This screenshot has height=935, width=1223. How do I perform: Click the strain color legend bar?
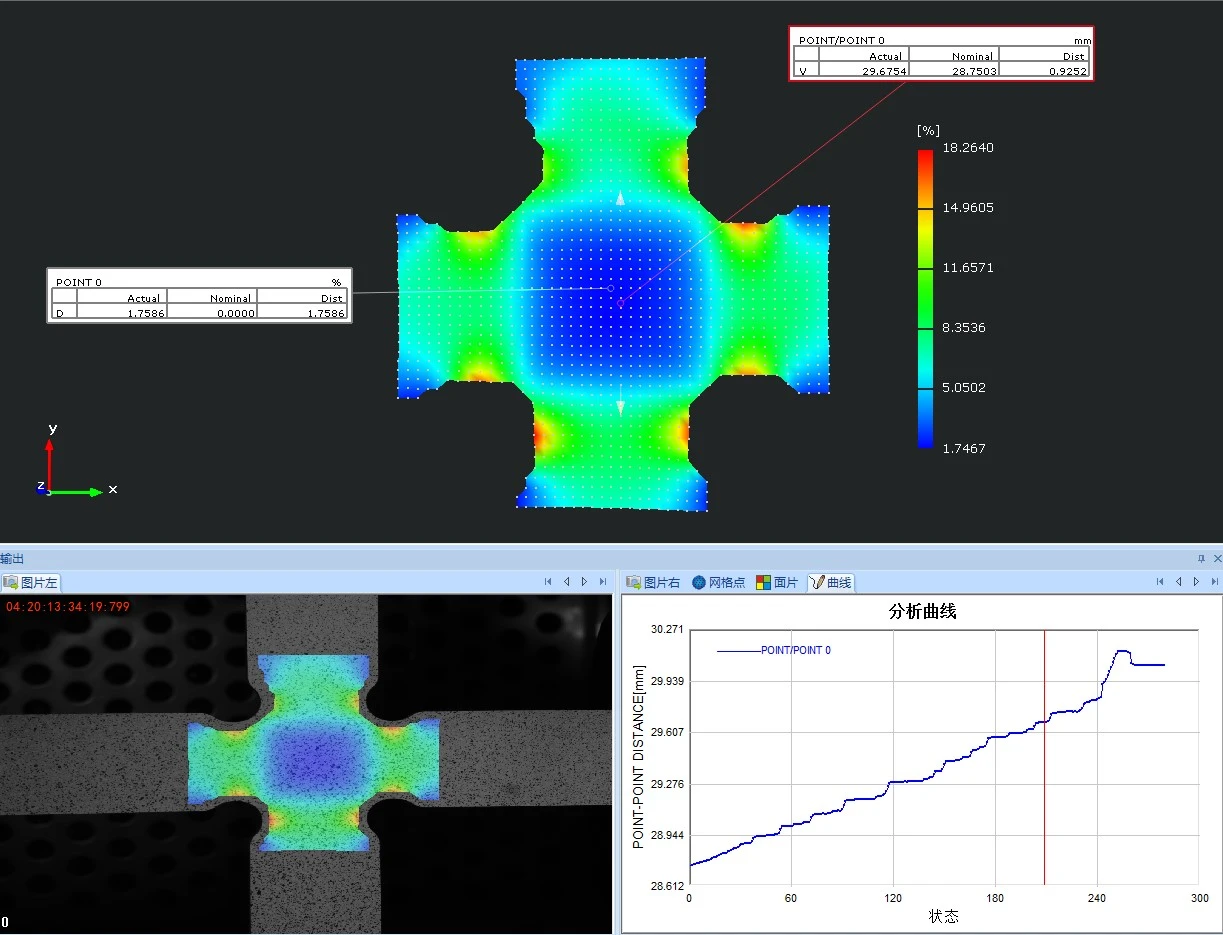click(925, 298)
